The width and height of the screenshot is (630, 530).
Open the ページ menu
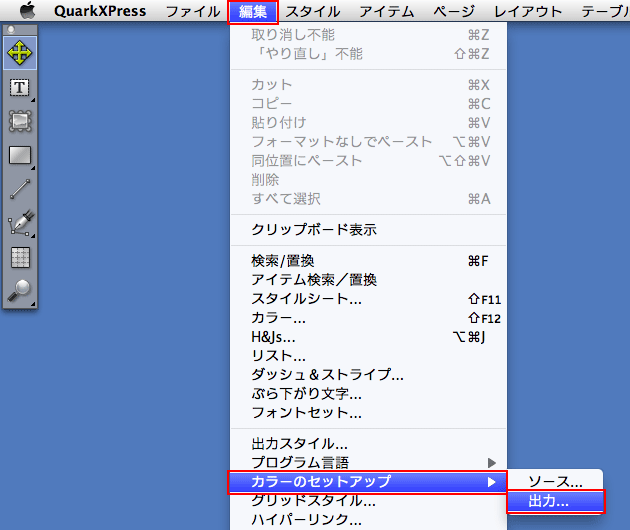pos(454,11)
